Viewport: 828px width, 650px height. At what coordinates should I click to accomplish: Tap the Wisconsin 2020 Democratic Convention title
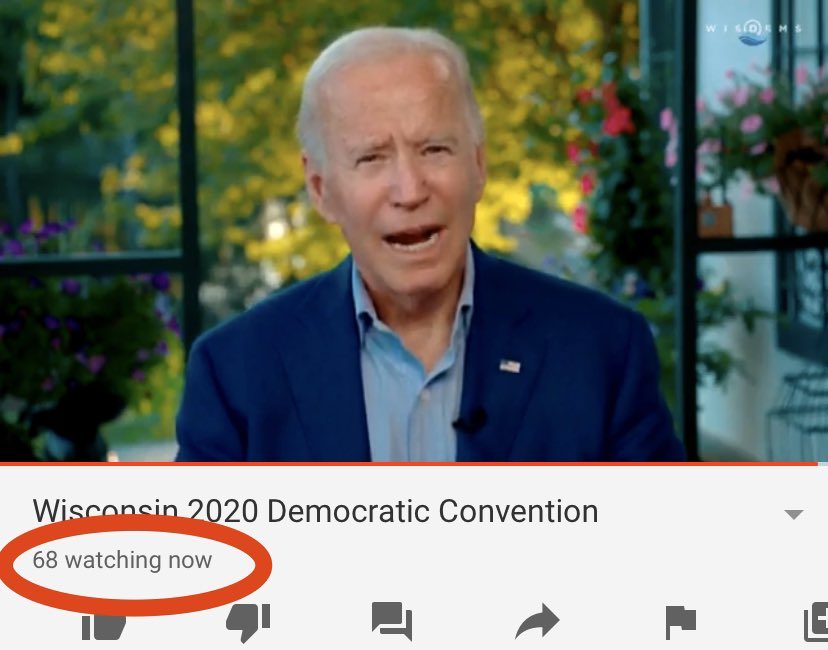pyautogui.click(x=315, y=511)
